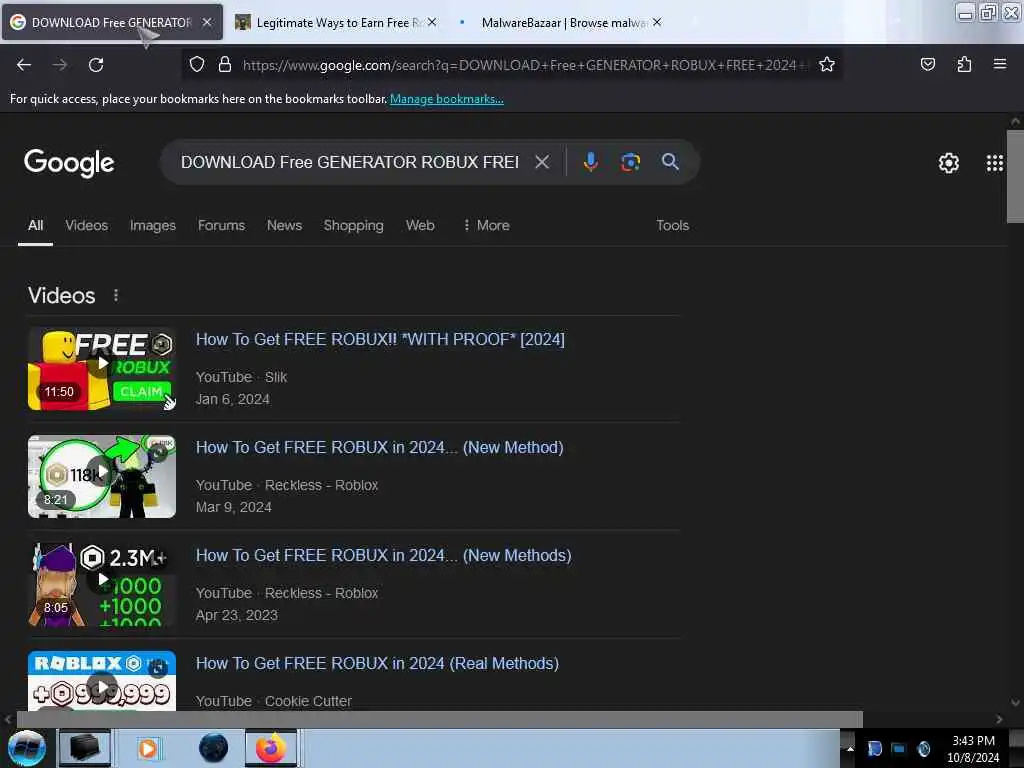
Task: Submit search with the magnifier icon
Action: point(670,162)
